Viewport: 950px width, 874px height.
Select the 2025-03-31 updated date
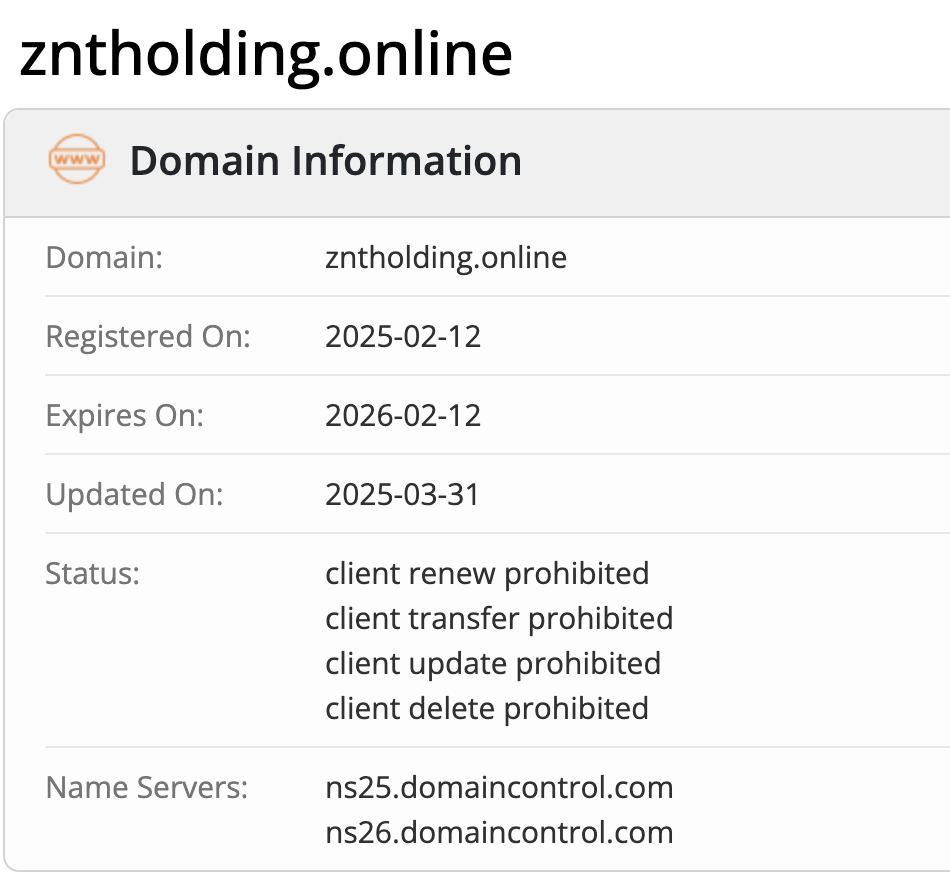[x=402, y=494]
